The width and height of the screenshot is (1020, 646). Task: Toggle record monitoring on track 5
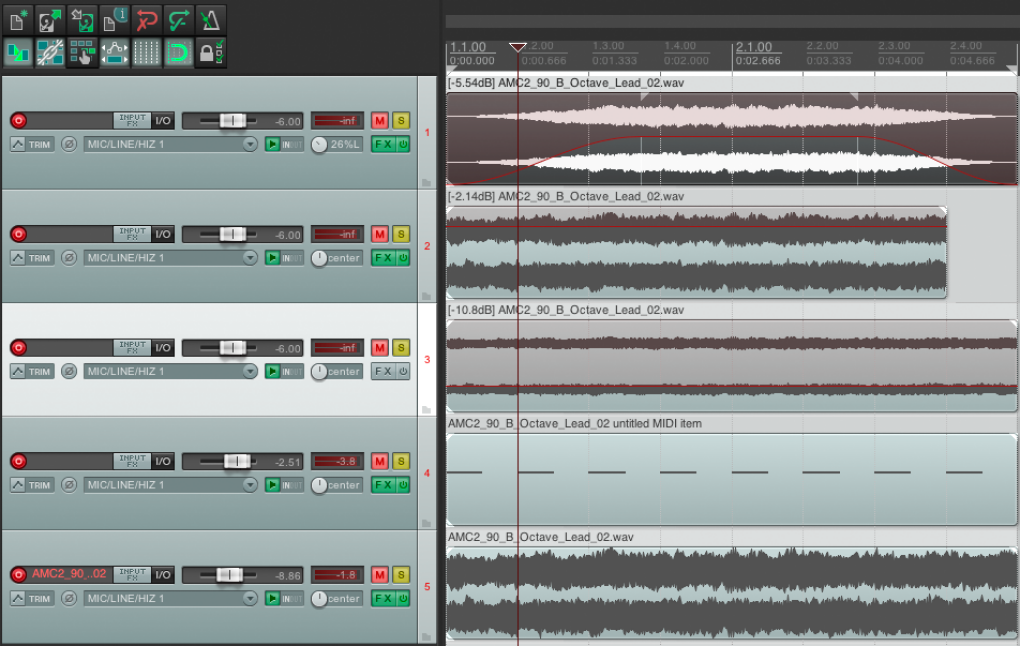[x=273, y=598]
